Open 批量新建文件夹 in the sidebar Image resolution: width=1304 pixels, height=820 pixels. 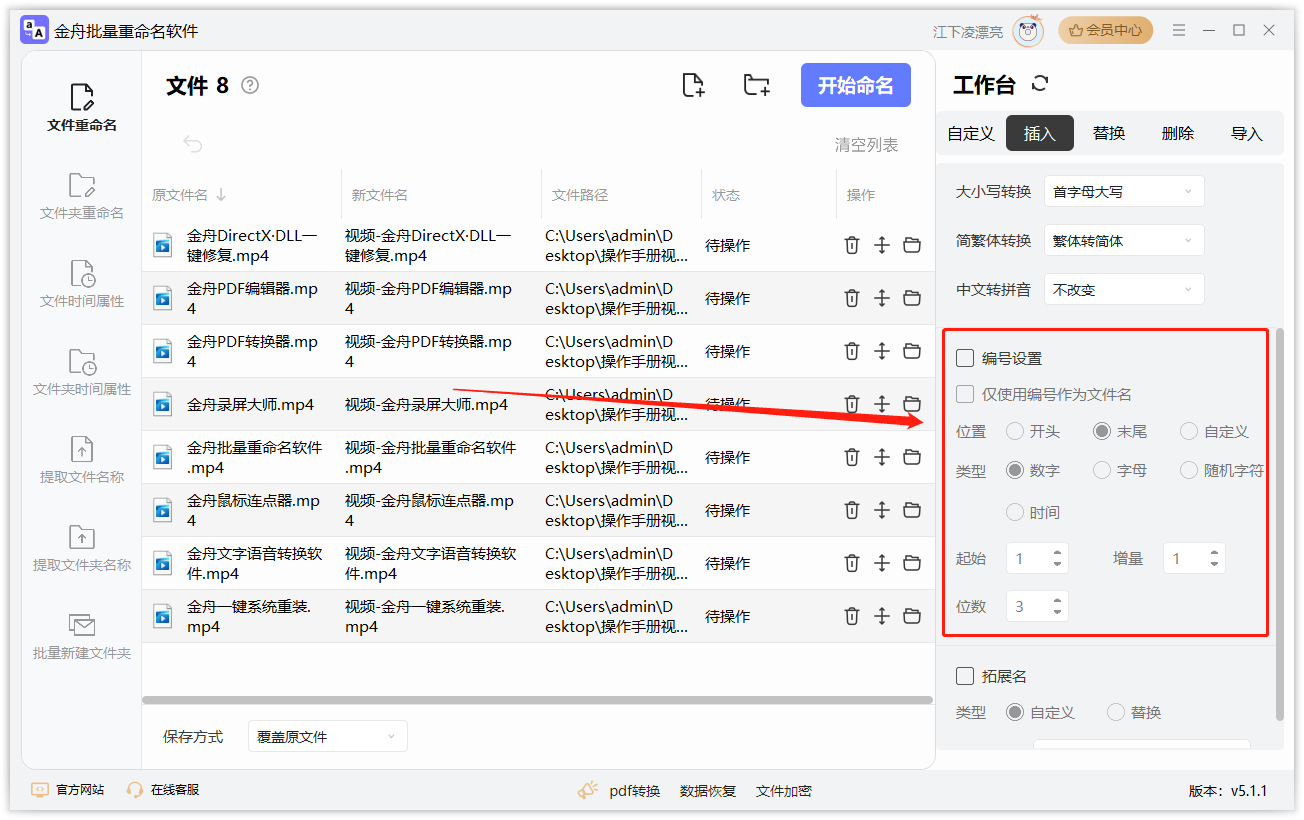pos(82,636)
